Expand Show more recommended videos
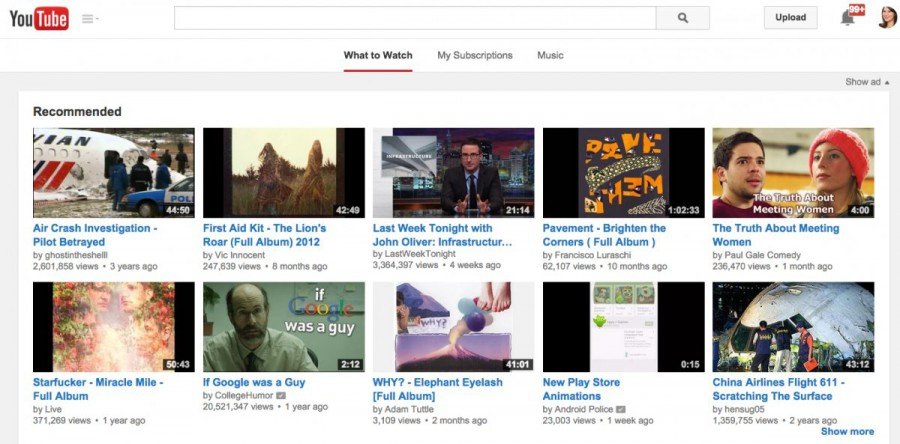Viewport: 900px width, 444px height. click(847, 431)
